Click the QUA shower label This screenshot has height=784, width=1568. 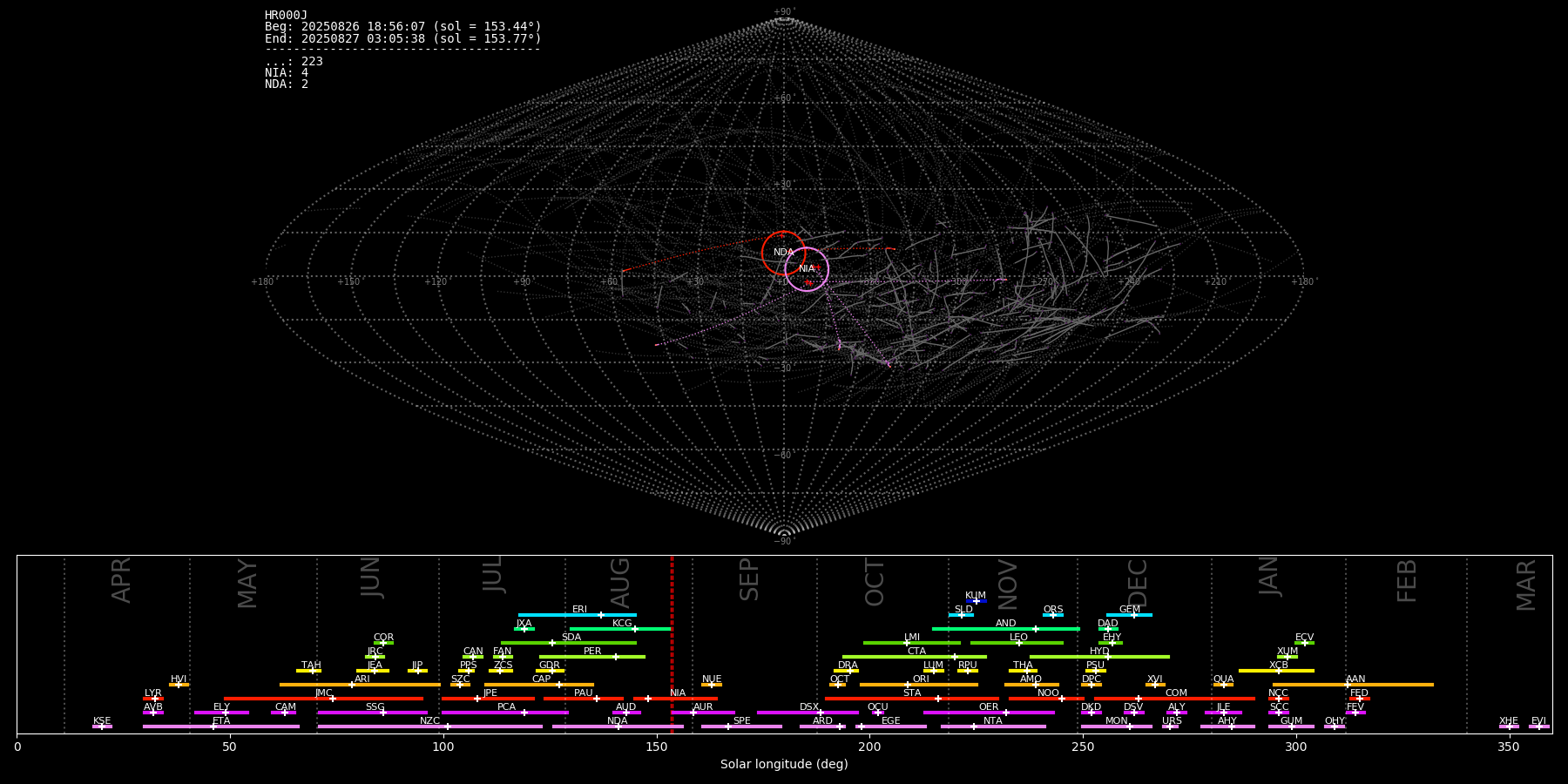(x=1224, y=679)
